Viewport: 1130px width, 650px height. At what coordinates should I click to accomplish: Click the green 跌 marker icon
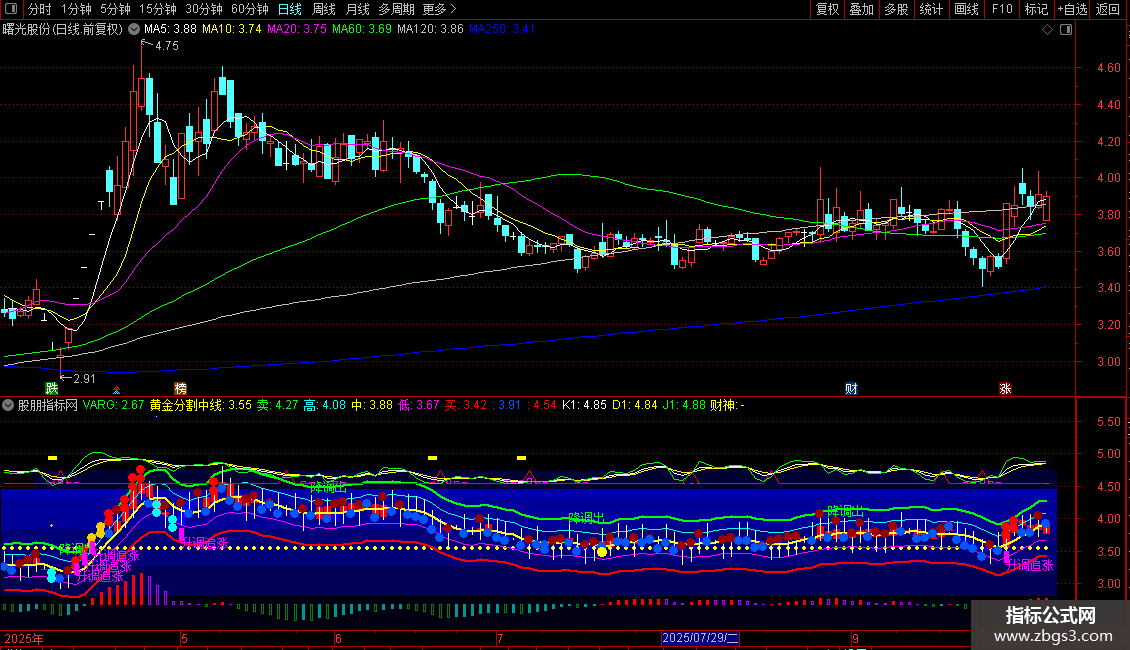[x=51, y=388]
